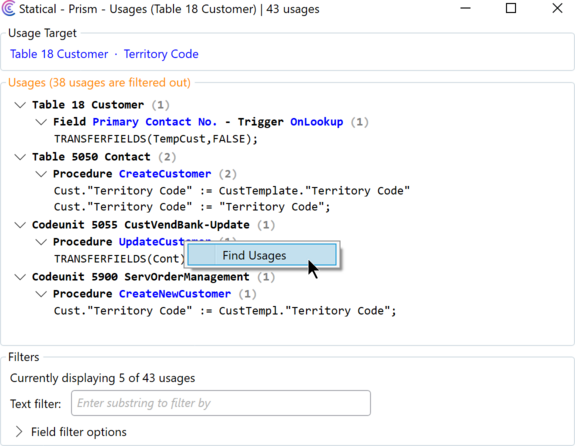Focus the Text filter input field
Image resolution: width=575 pixels, height=446 pixels.
221,403
